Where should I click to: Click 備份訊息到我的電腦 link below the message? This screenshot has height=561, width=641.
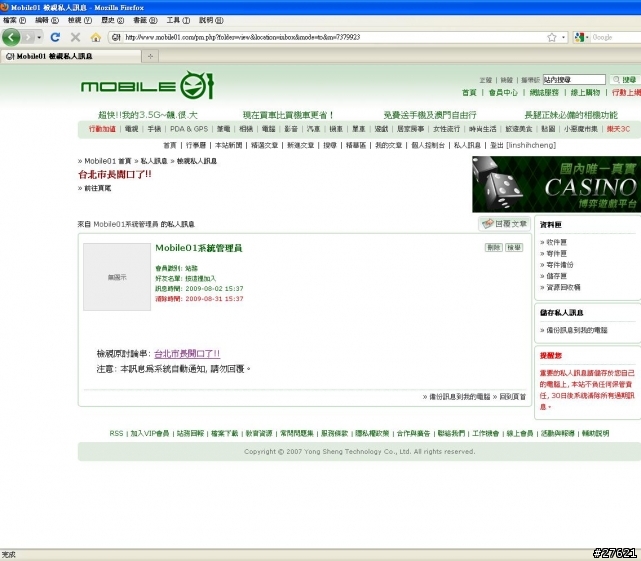(x=459, y=397)
